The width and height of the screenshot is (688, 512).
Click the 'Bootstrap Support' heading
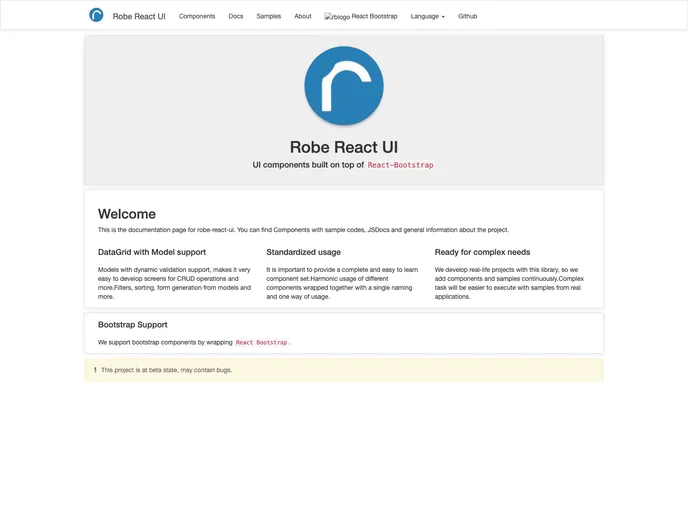[133, 325]
